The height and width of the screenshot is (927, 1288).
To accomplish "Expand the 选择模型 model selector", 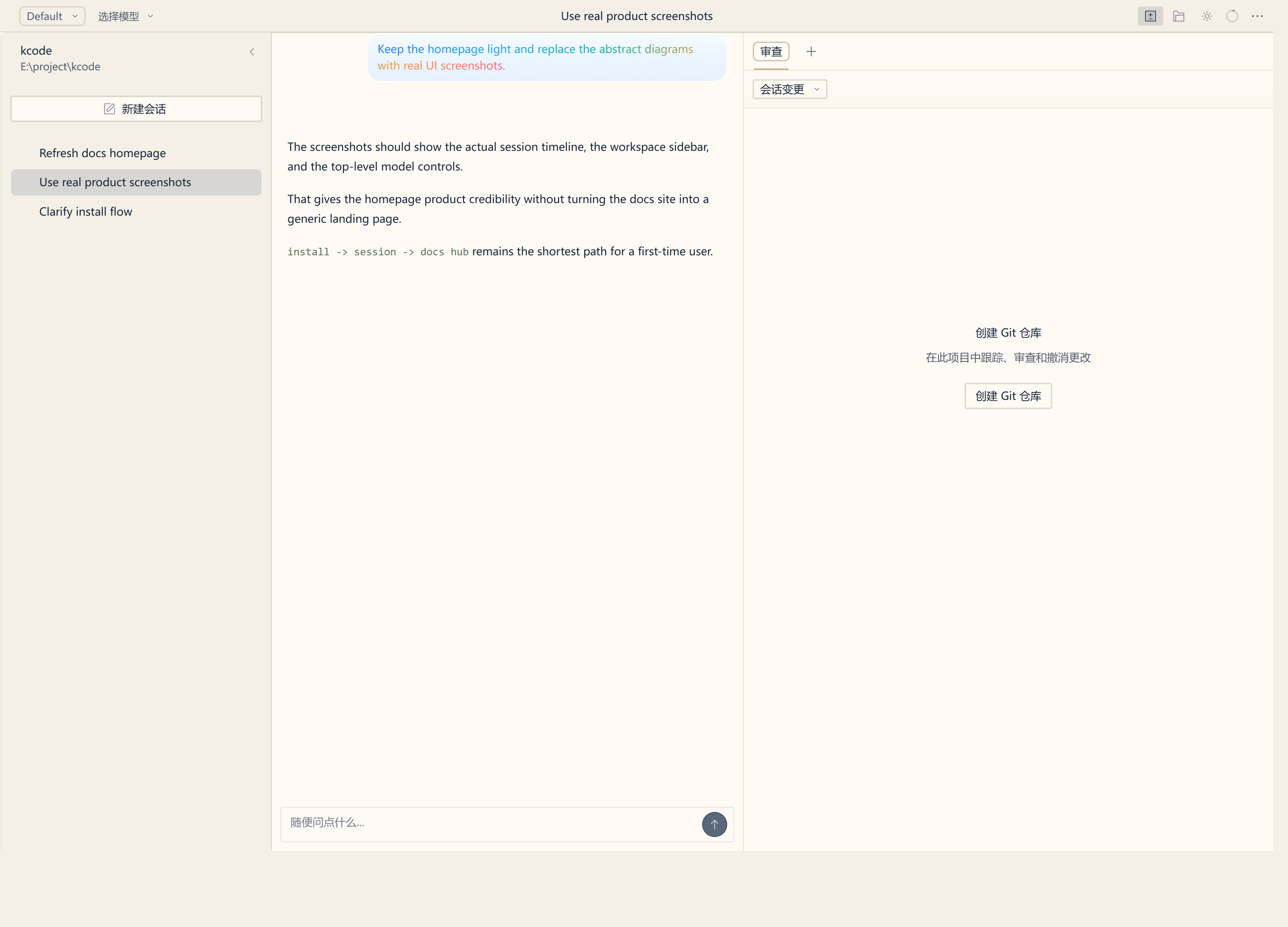I will (x=125, y=16).
